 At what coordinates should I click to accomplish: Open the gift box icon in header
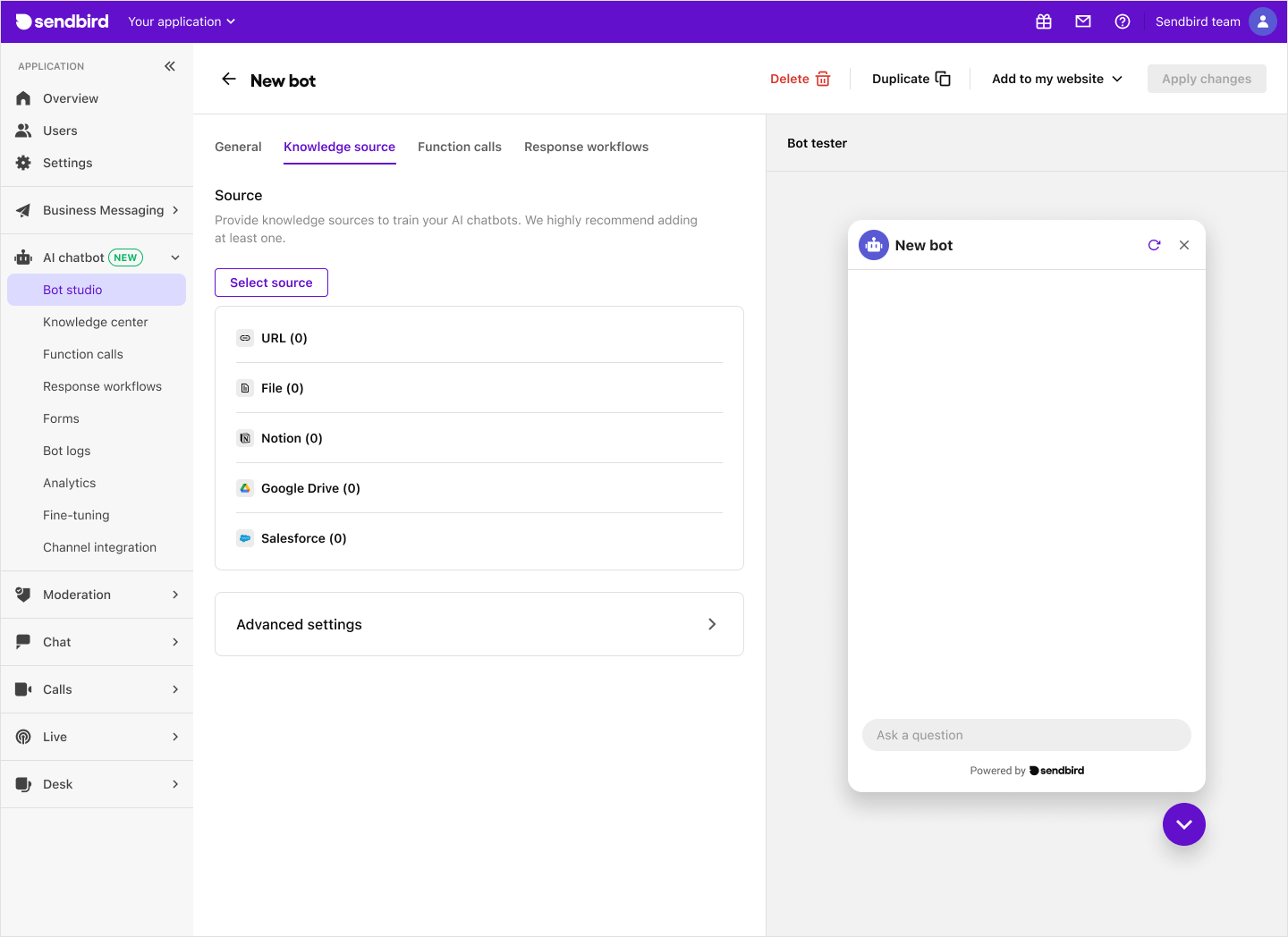tap(1044, 21)
